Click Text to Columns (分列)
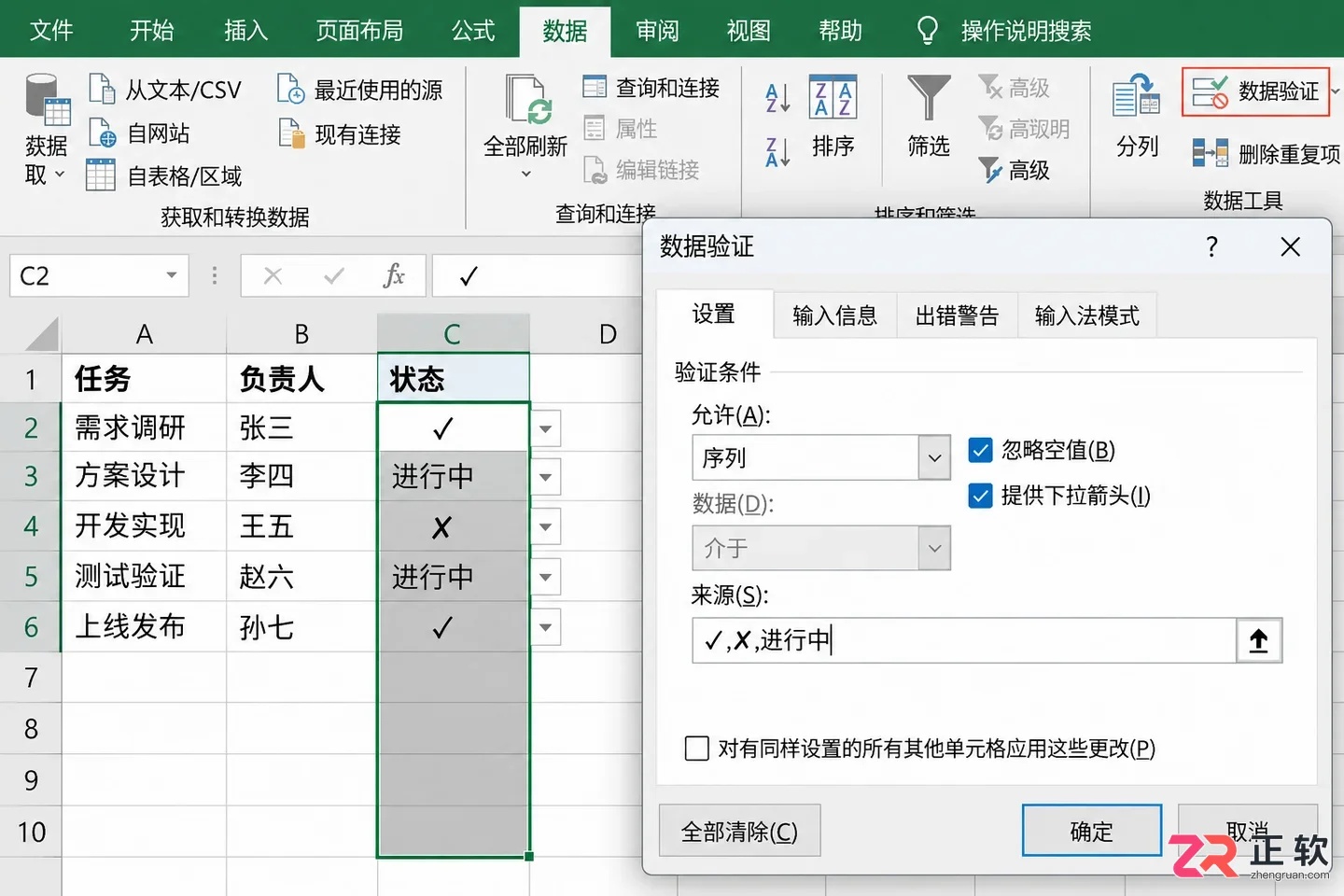 1137,116
